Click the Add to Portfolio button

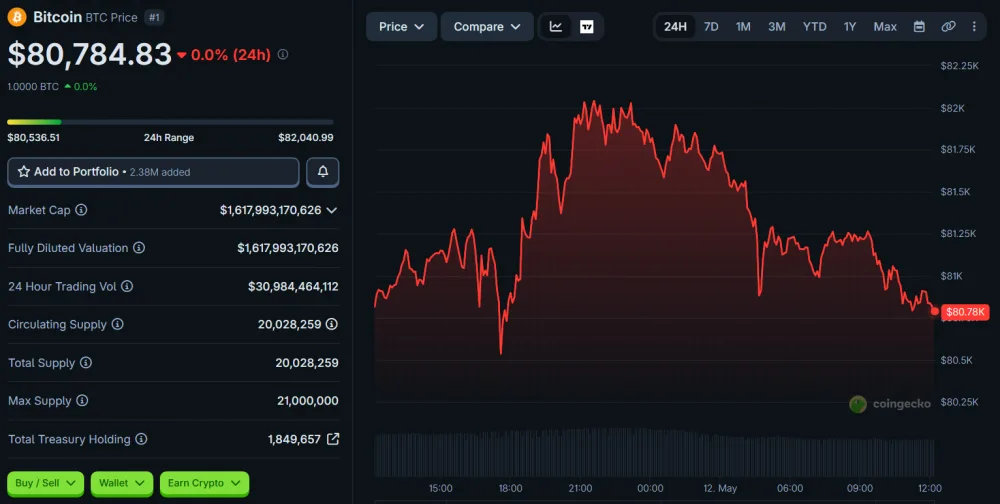point(153,172)
